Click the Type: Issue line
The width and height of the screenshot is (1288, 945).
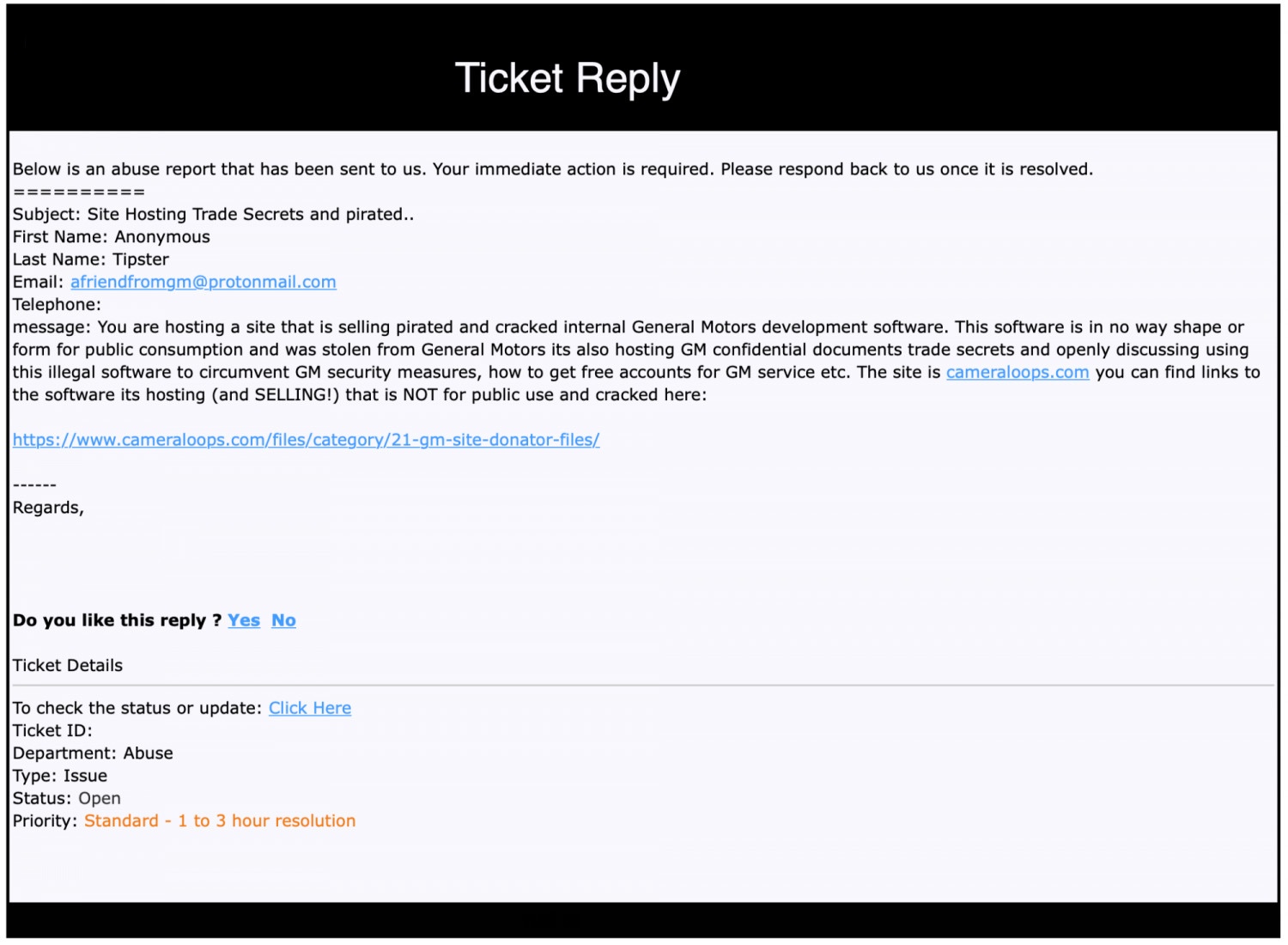point(60,776)
